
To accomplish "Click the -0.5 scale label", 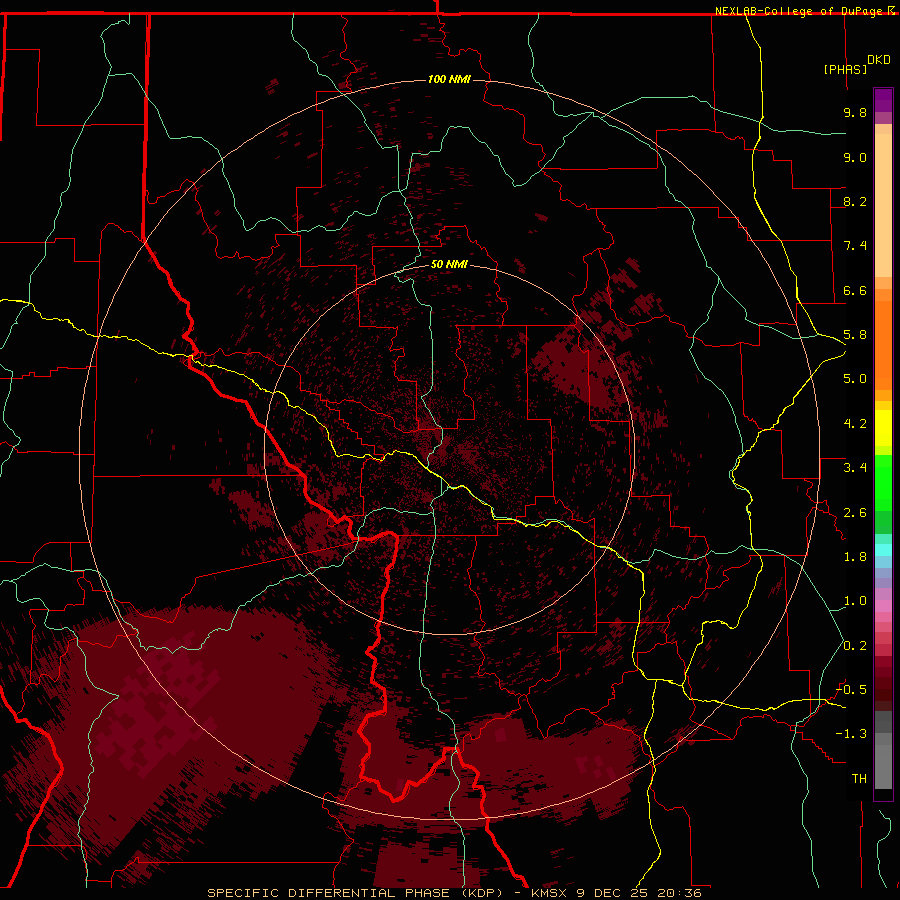I will pyautogui.click(x=851, y=690).
